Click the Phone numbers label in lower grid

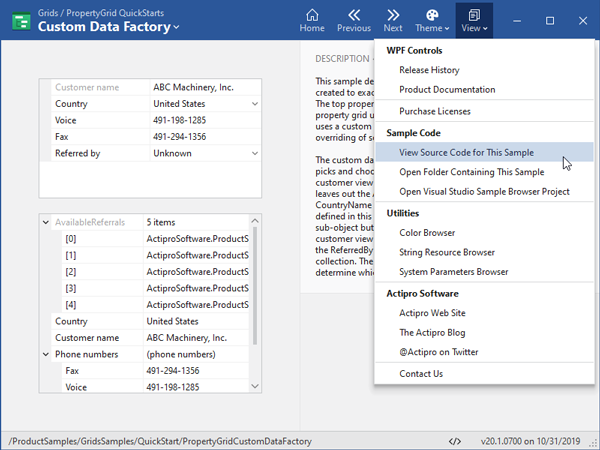pyautogui.click(x=86, y=354)
